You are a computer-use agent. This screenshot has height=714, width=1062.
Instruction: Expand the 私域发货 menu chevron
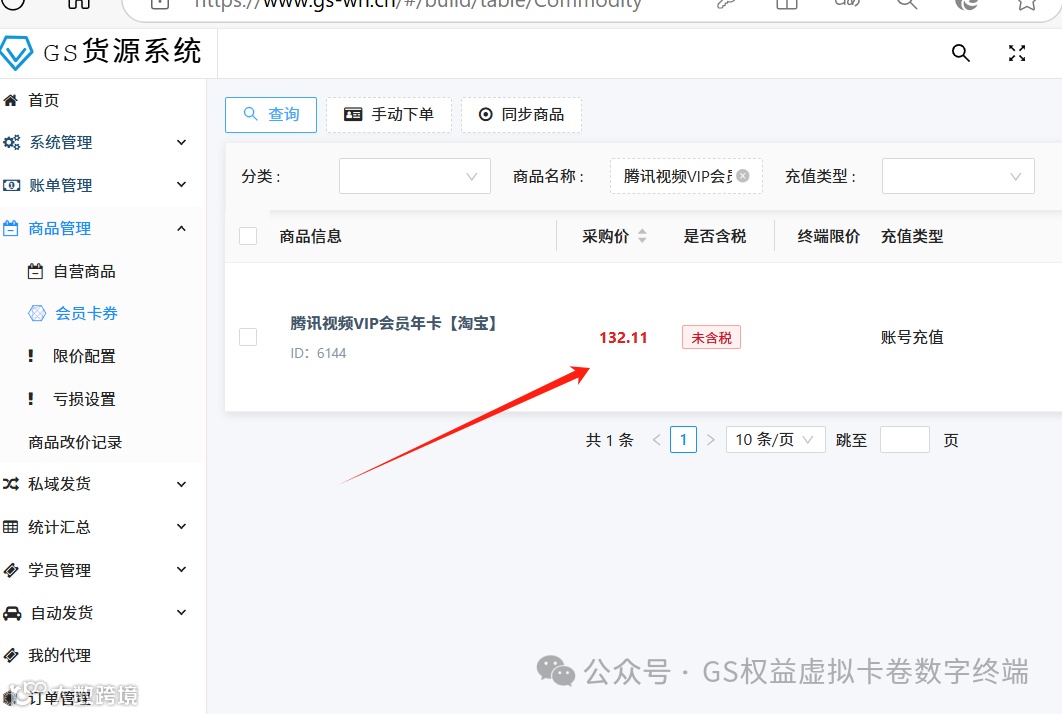click(x=182, y=484)
